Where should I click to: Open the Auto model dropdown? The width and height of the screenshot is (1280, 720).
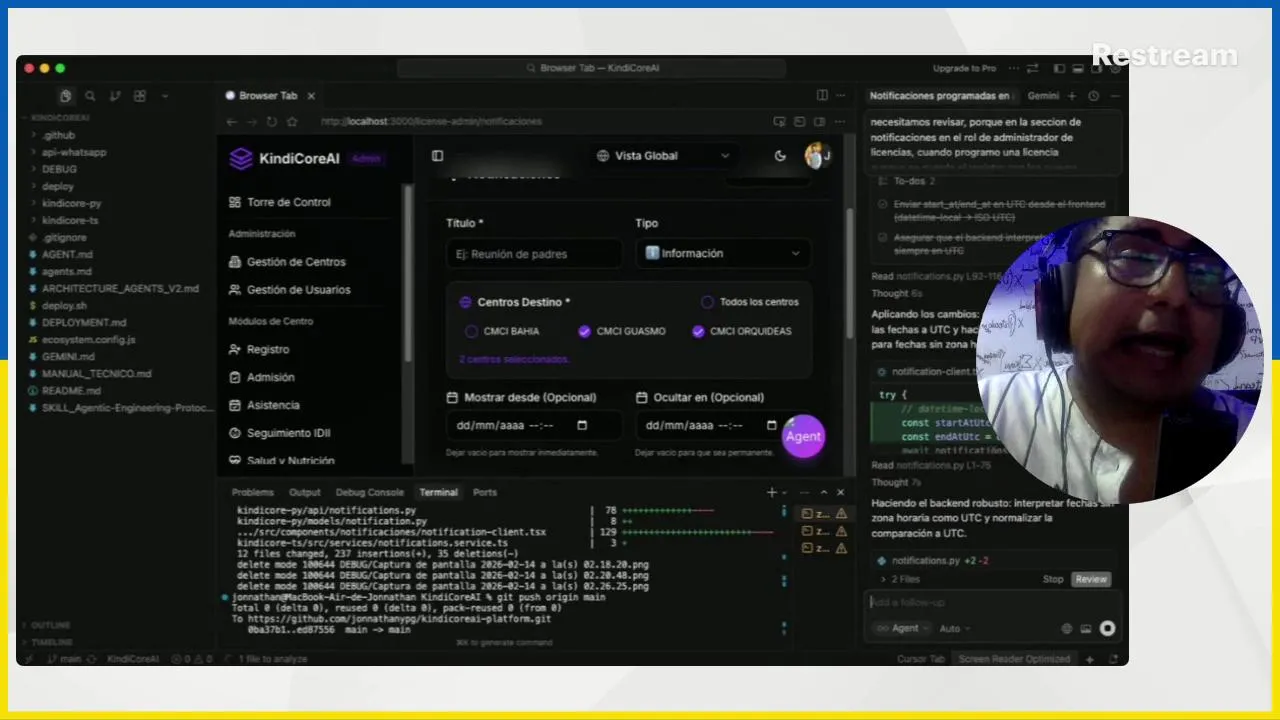pos(954,628)
